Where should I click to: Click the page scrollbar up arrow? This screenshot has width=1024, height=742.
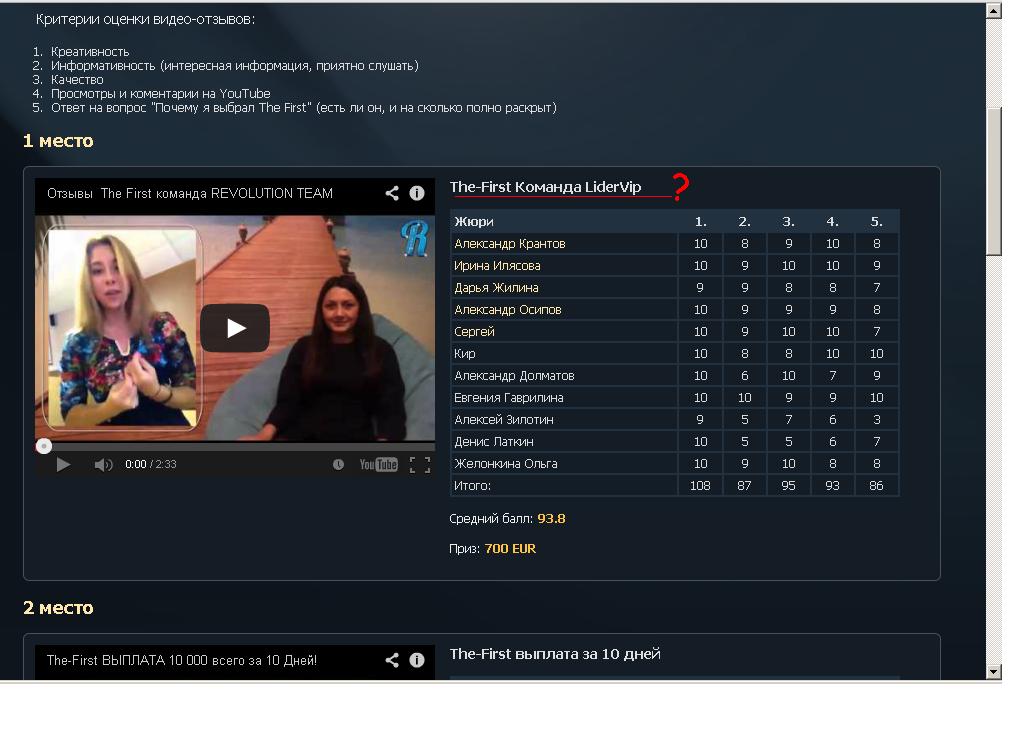tap(993, 10)
